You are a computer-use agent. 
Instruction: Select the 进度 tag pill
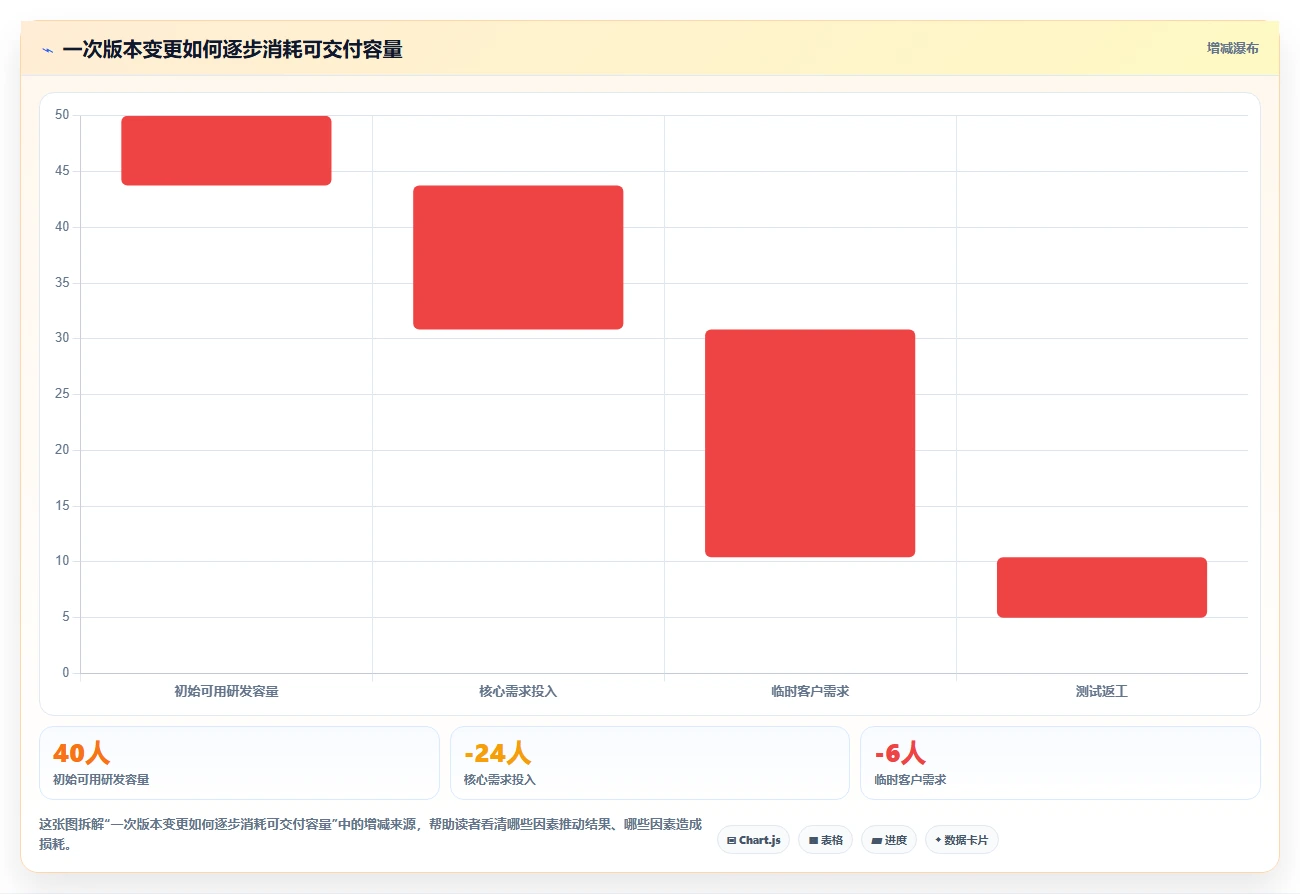pyautogui.click(x=888, y=840)
